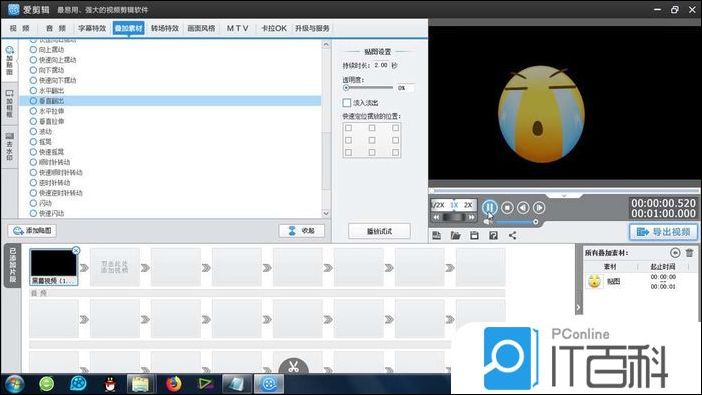Screen dimensions: 702x395
Task: Select the 顺时针转动 effect radio
Action: pos(33,162)
